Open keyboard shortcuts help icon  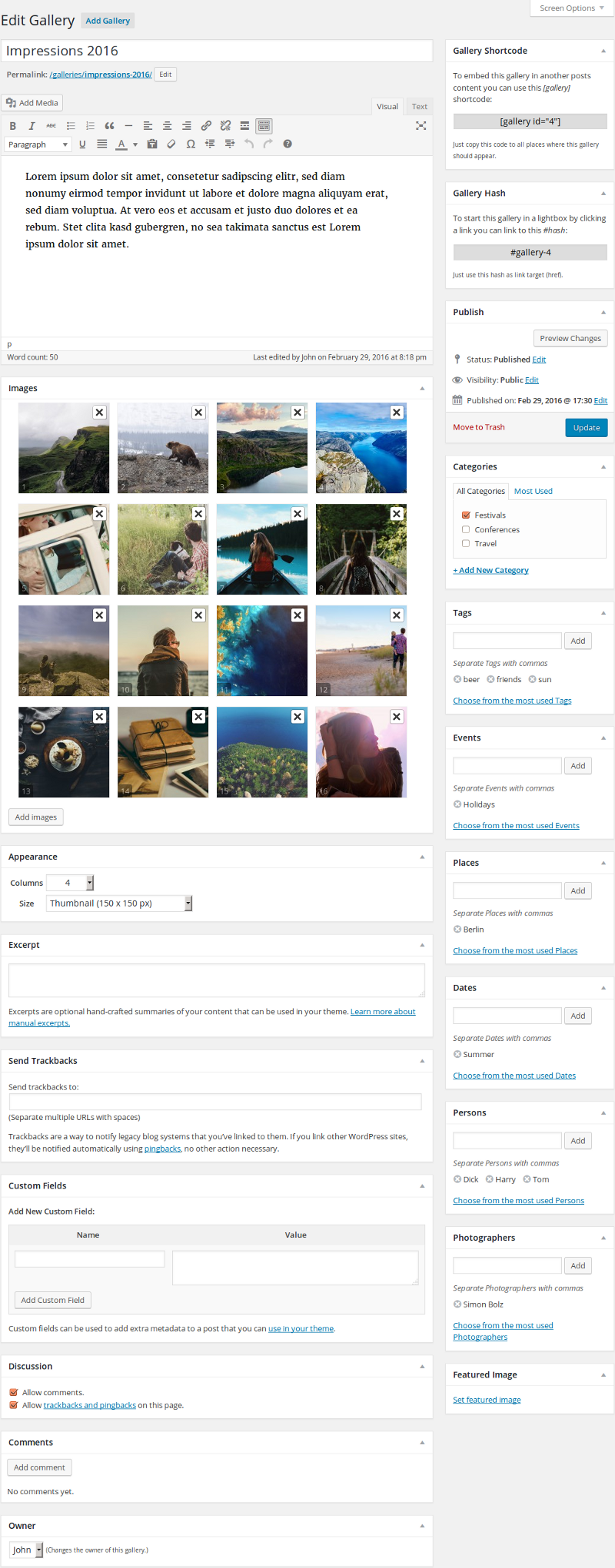pyautogui.click(x=288, y=144)
